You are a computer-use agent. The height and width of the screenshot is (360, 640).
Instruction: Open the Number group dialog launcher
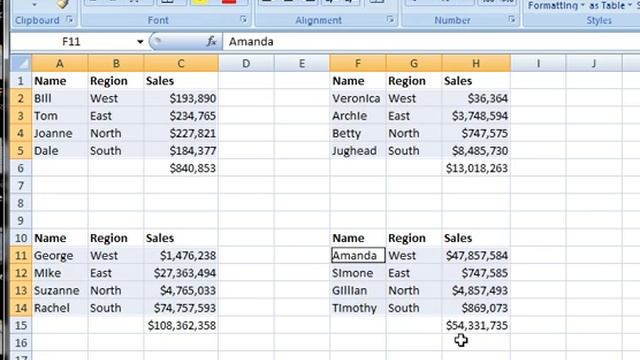pyautogui.click(x=511, y=19)
